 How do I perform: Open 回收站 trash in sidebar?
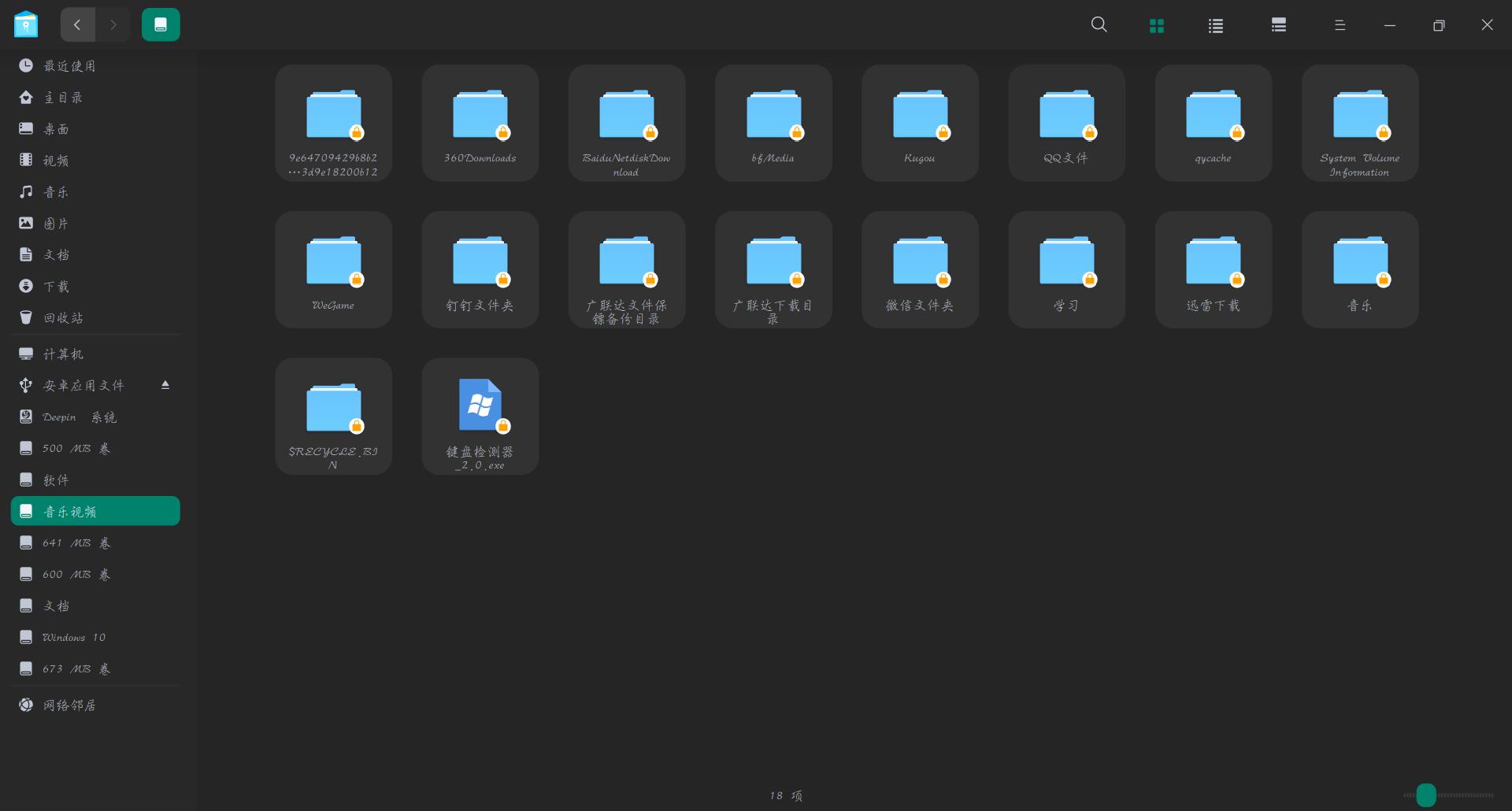63,318
